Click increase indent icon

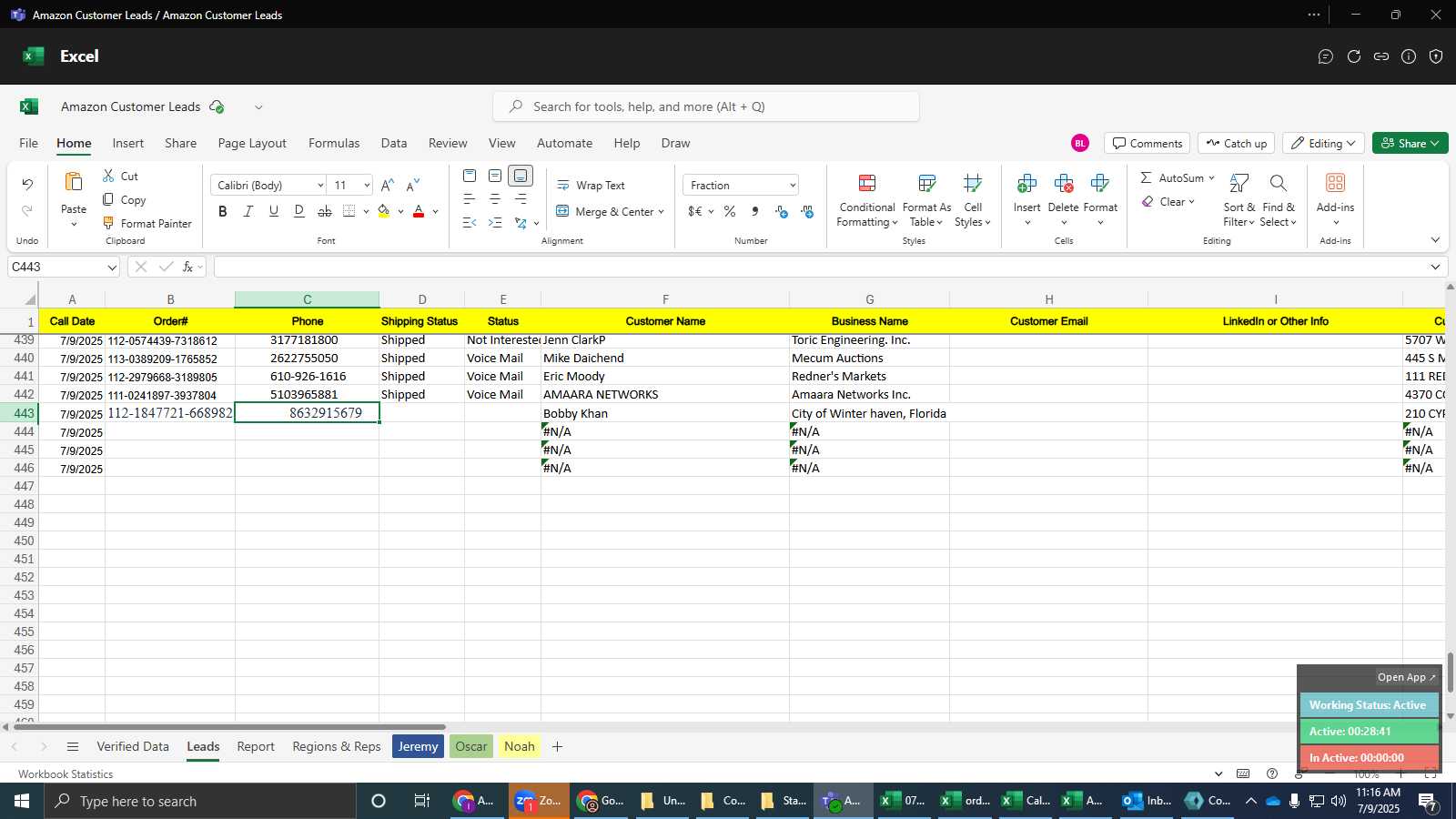pos(495,223)
